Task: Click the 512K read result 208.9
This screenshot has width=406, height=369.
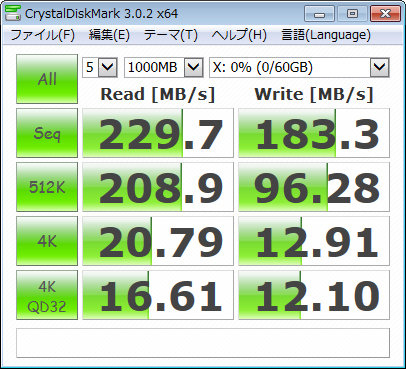Action: [158, 187]
